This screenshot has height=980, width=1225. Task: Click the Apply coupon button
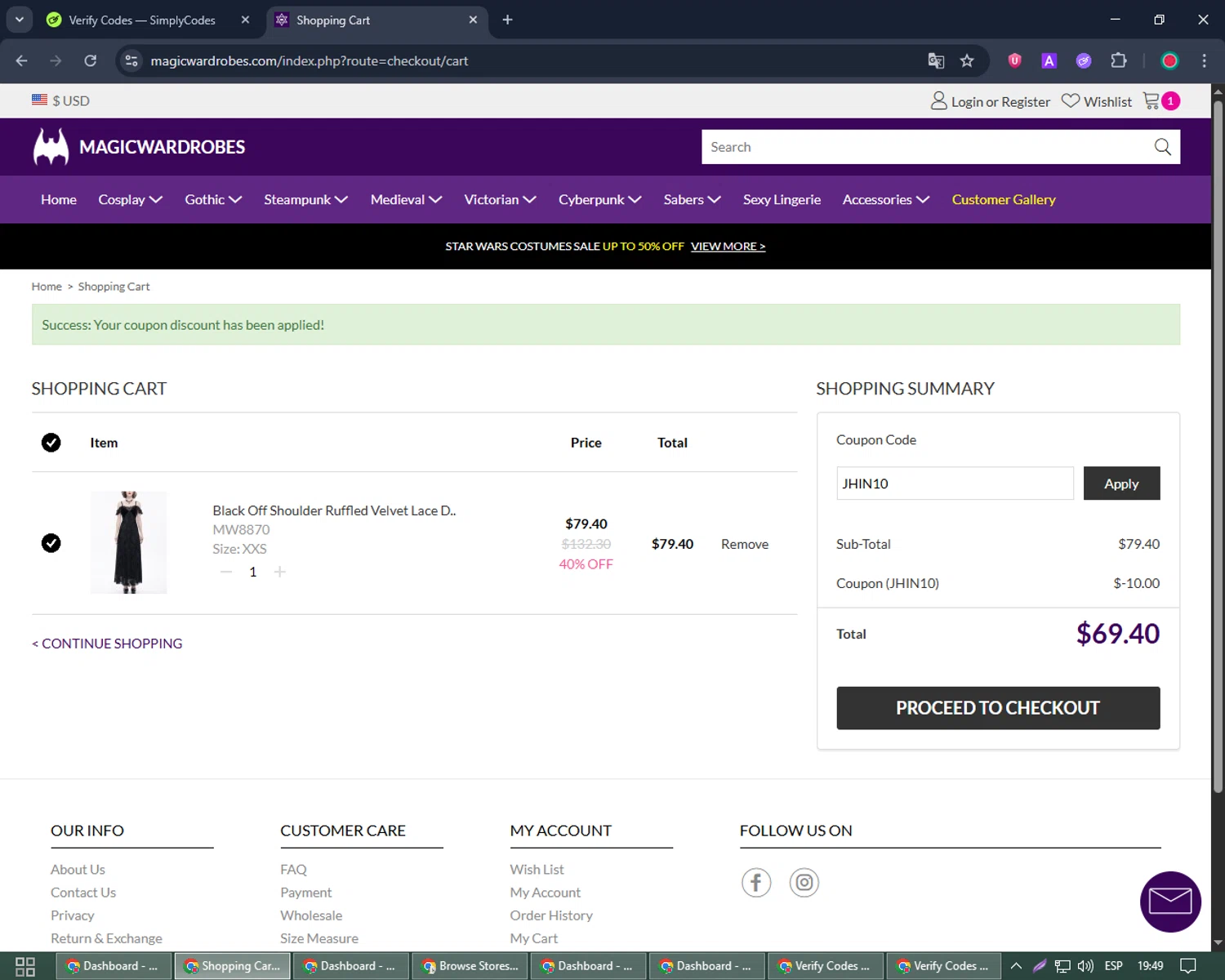pos(1121,483)
